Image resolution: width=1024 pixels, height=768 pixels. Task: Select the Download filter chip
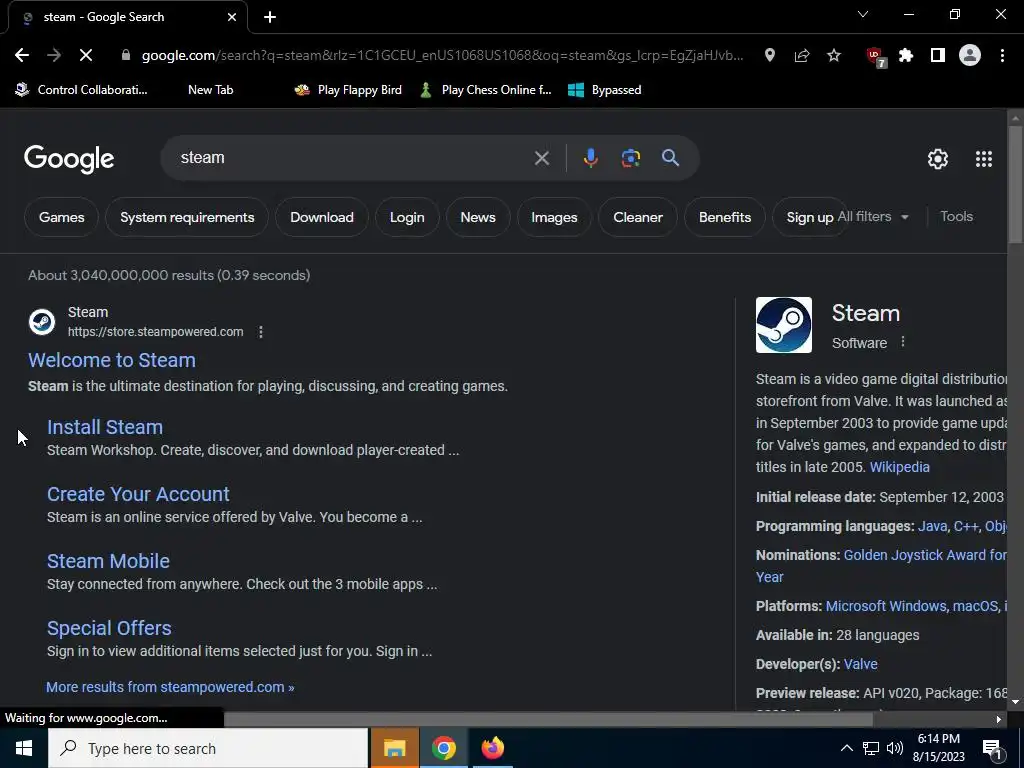pyautogui.click(x=322, y=217)
